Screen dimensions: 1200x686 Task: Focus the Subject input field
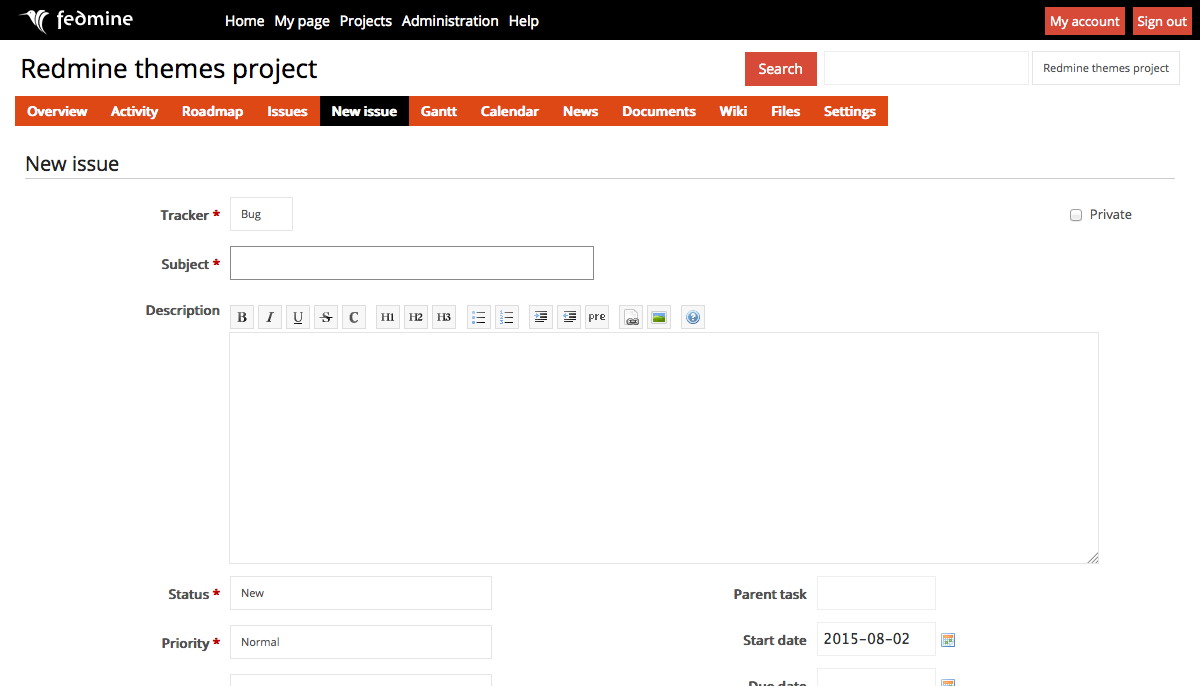point(412,263)
